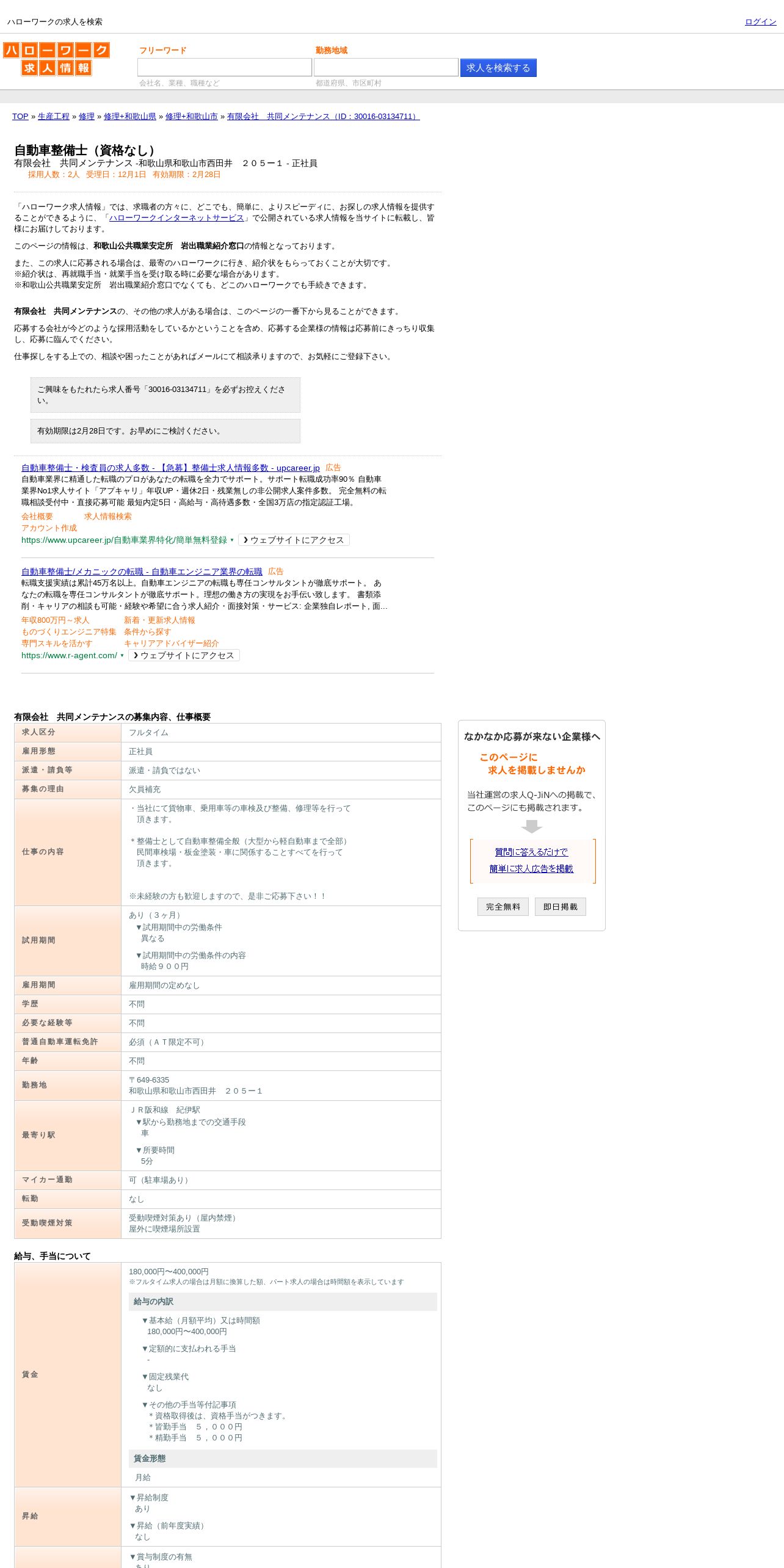
Task: Click the 新着・更新求人情報 sitelink
Action: (159, 620)
